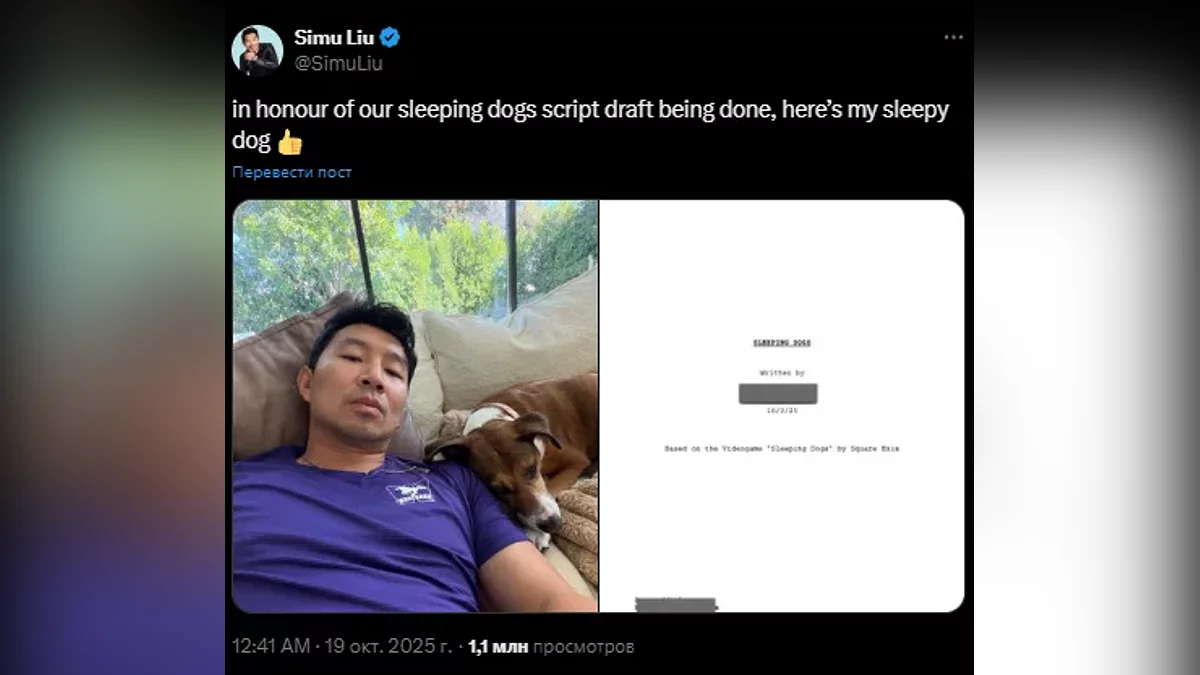Open the script title page image
The height and width of the screenshot is (675, 1200).
point(782,406)
